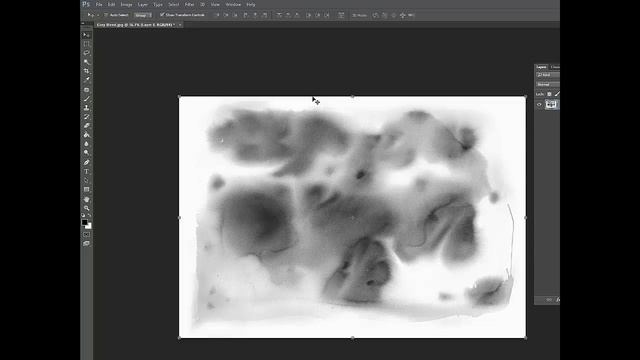This screenshot has height=360, width=640.
Task: Select the Move tool in the toolbox
Action: (x=86, y=35)
